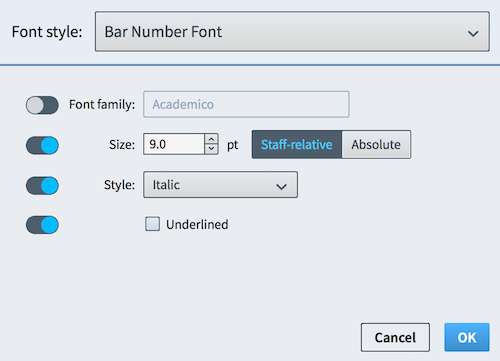Open the Font style dropdown
Screen dimensions: 500x361
point(292,32)
